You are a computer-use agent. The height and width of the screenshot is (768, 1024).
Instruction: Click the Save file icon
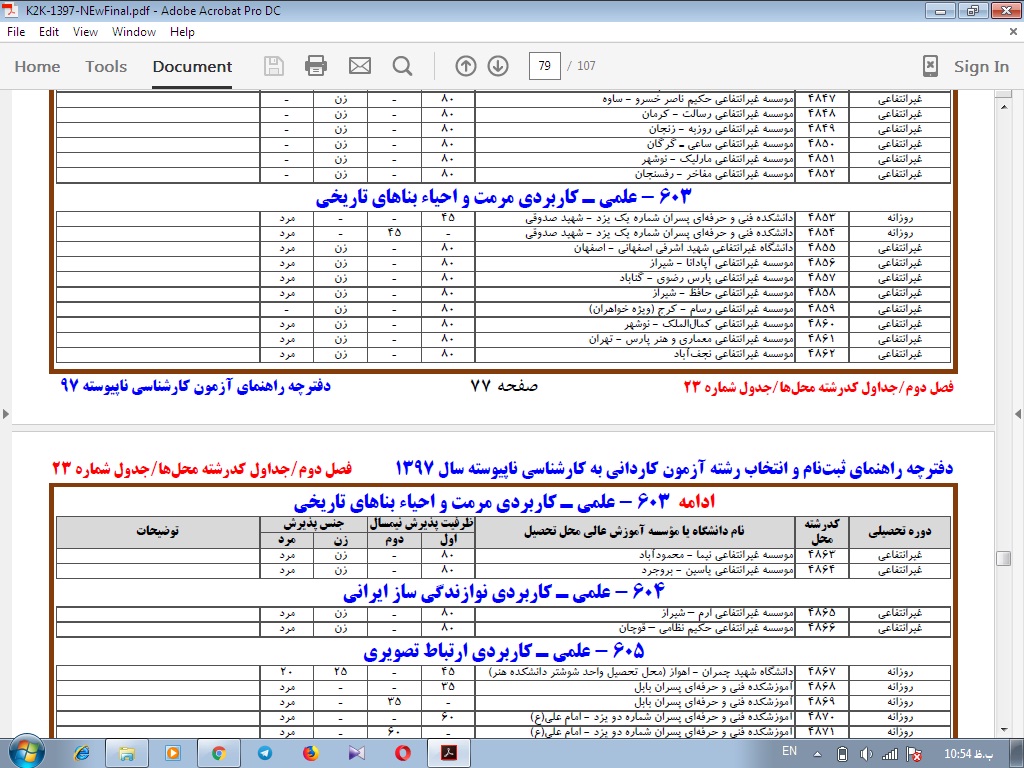pyautogui.click(x=274, y=66)
